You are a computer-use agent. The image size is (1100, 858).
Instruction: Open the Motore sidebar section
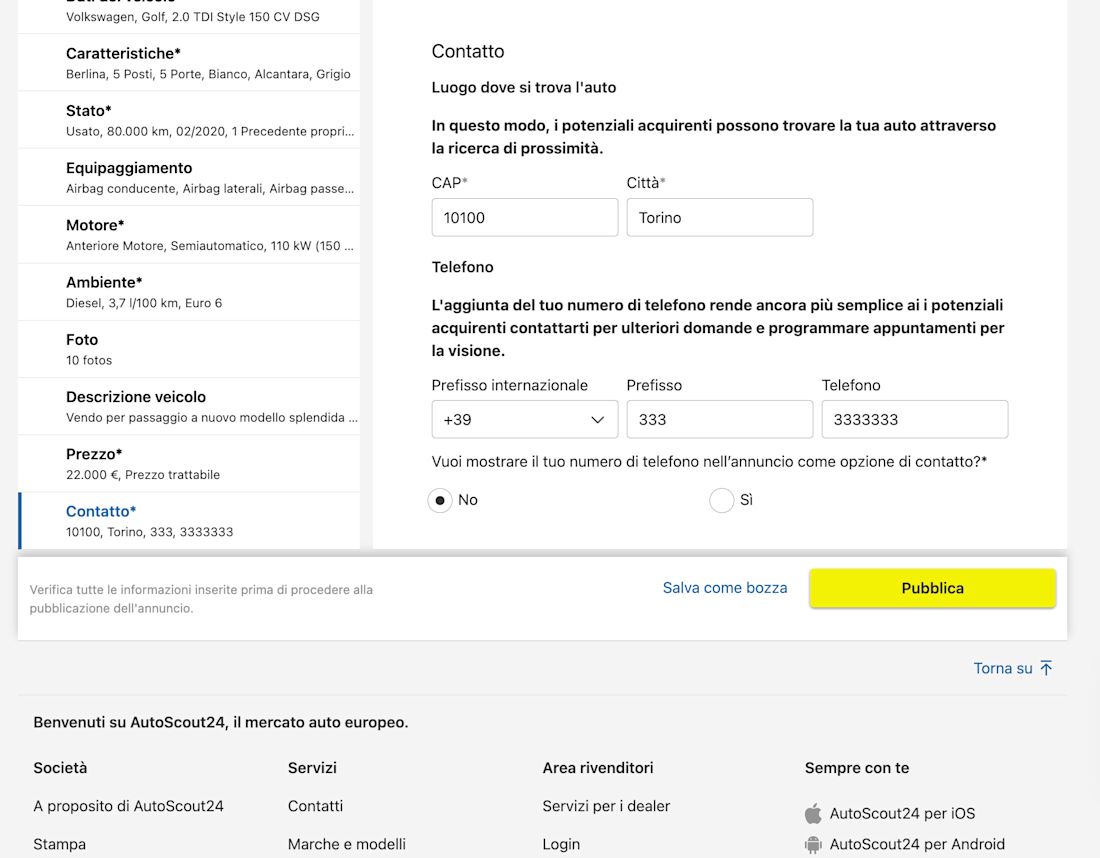pyautogui.click(x=188, y=234)
